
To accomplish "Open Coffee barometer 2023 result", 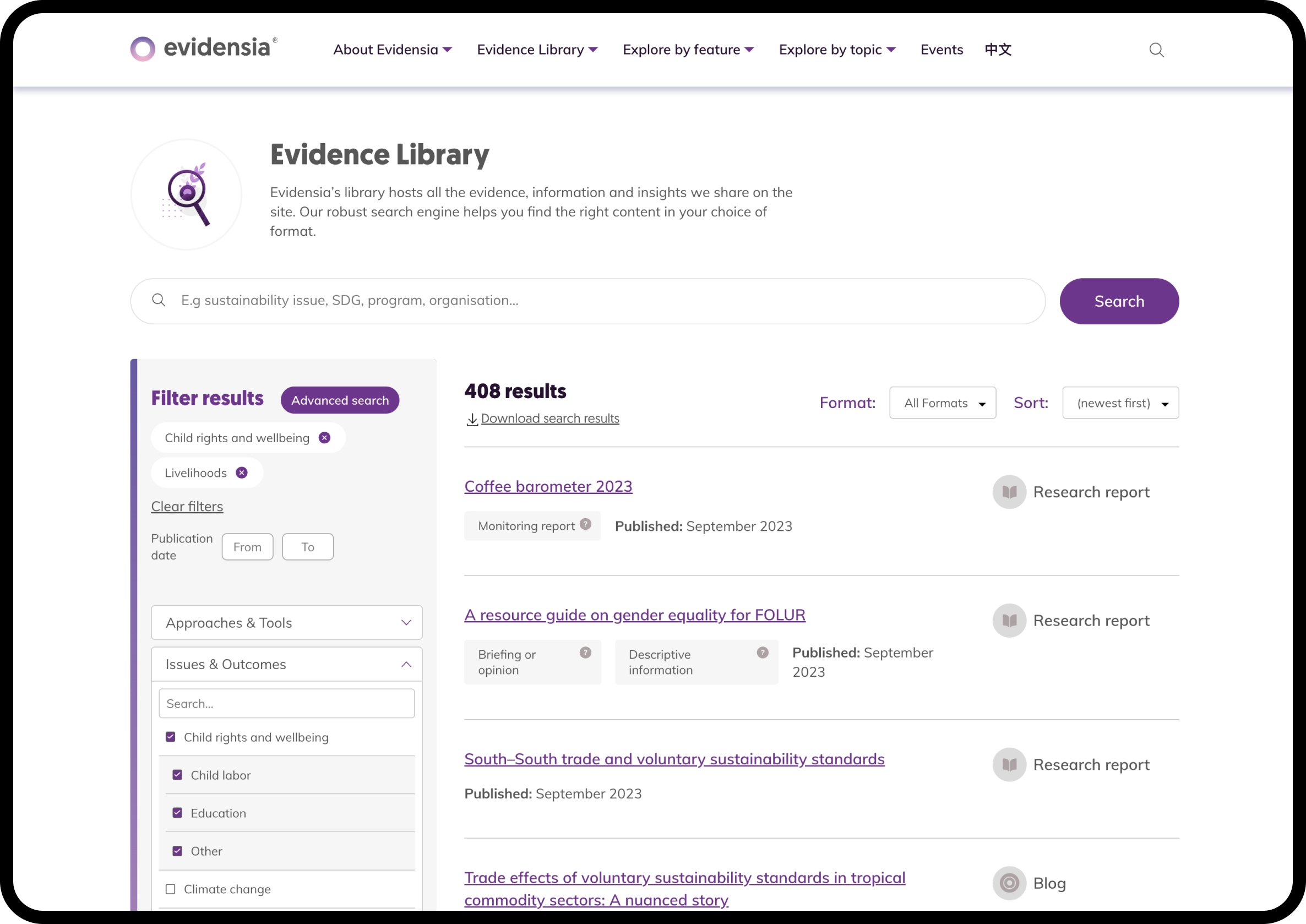I will (548, 486).
